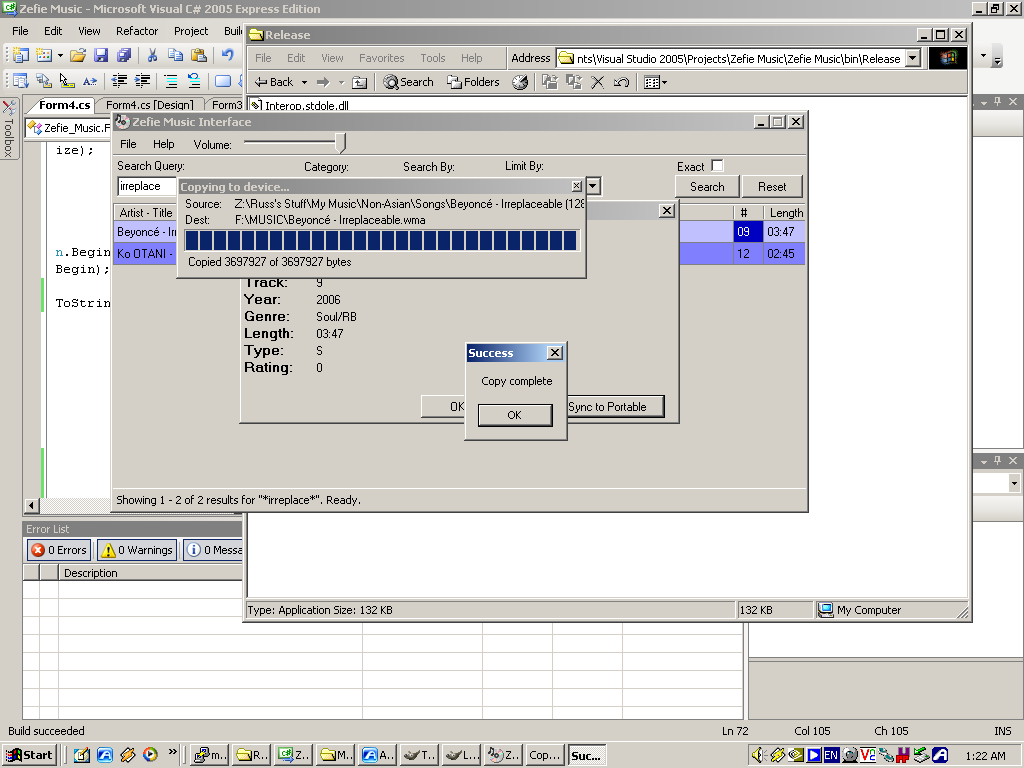
Task: Click the Start button on the taskbar
Action: [29, 755]
